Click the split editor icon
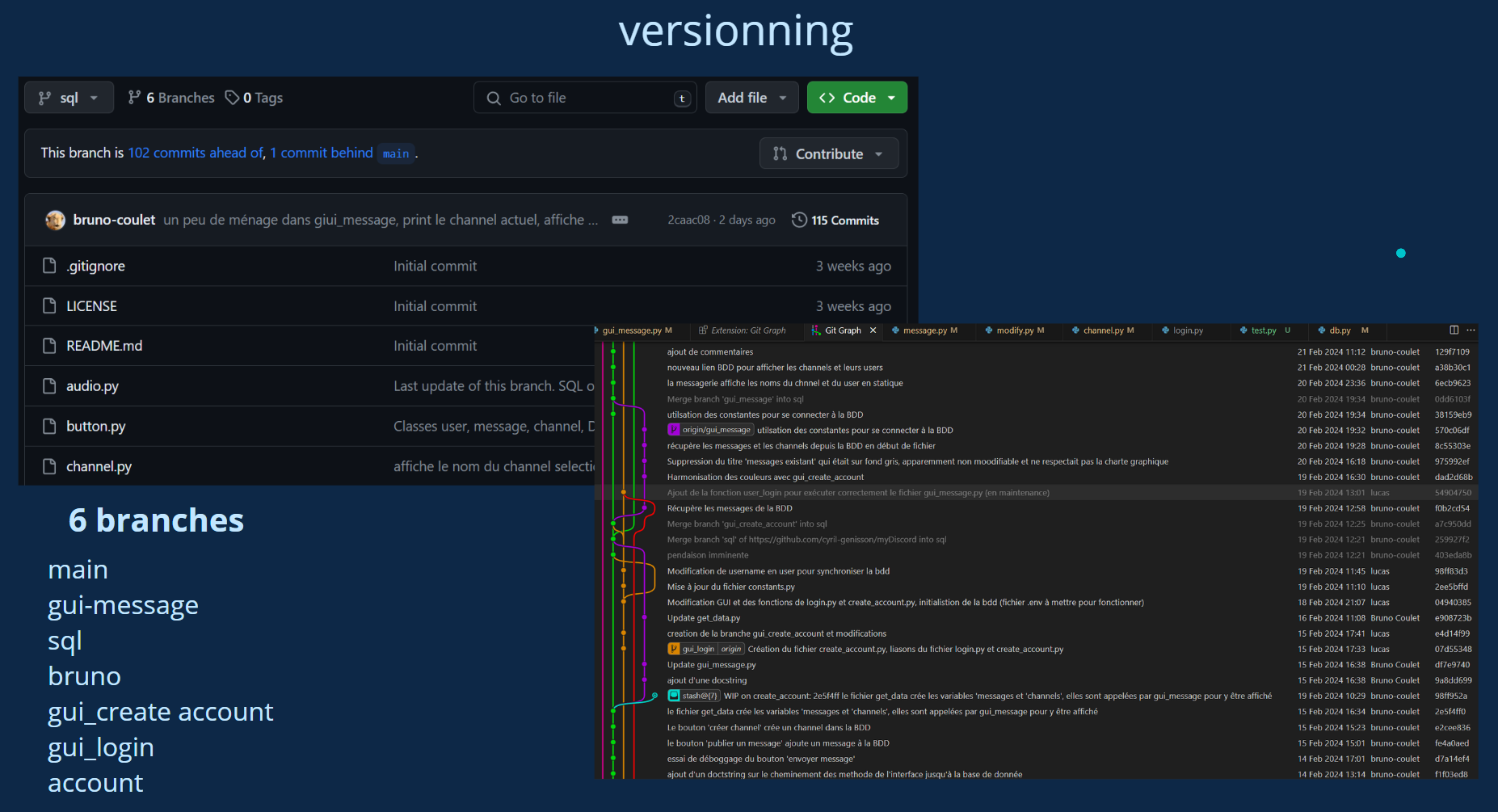The image size is (1498, 812). tap(1454, 330)
